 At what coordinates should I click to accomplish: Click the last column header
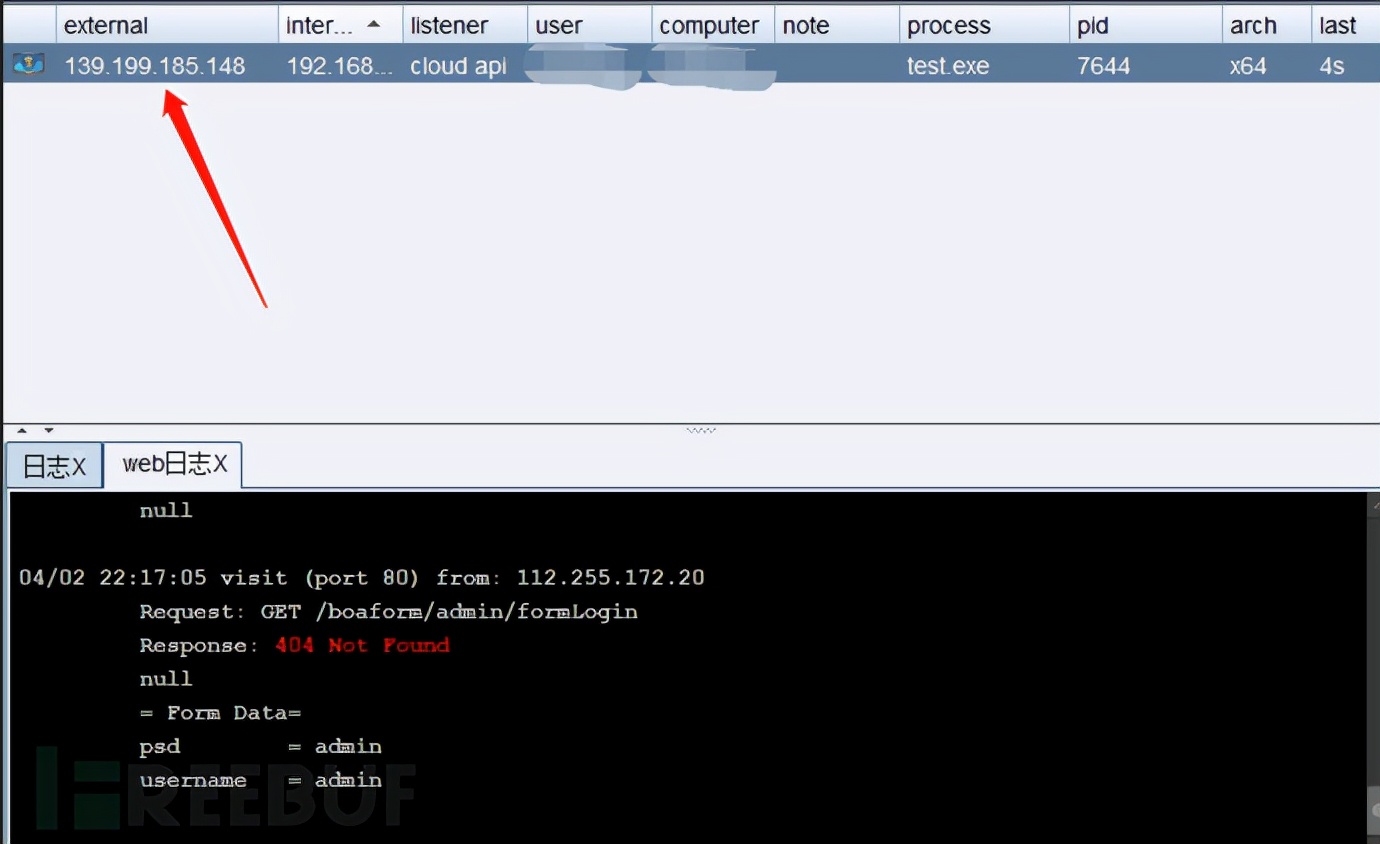[1346, 25]
